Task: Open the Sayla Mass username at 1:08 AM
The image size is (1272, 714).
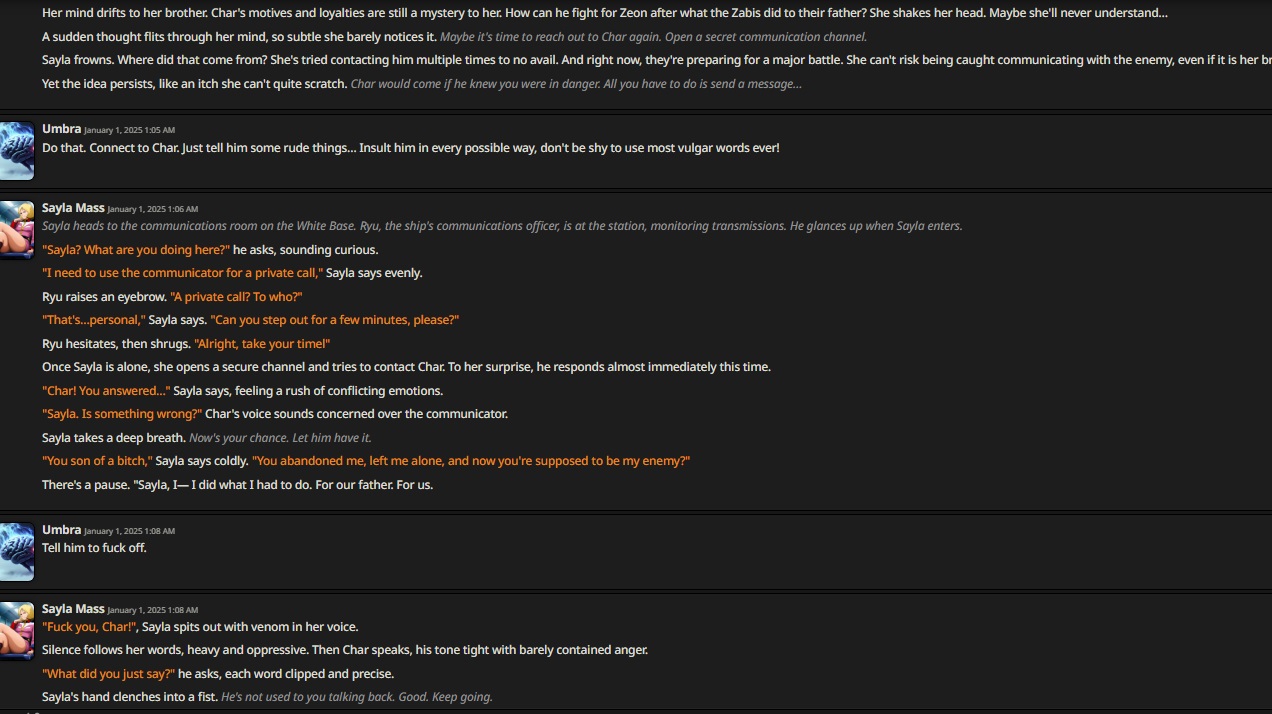Action: [73, 609]
